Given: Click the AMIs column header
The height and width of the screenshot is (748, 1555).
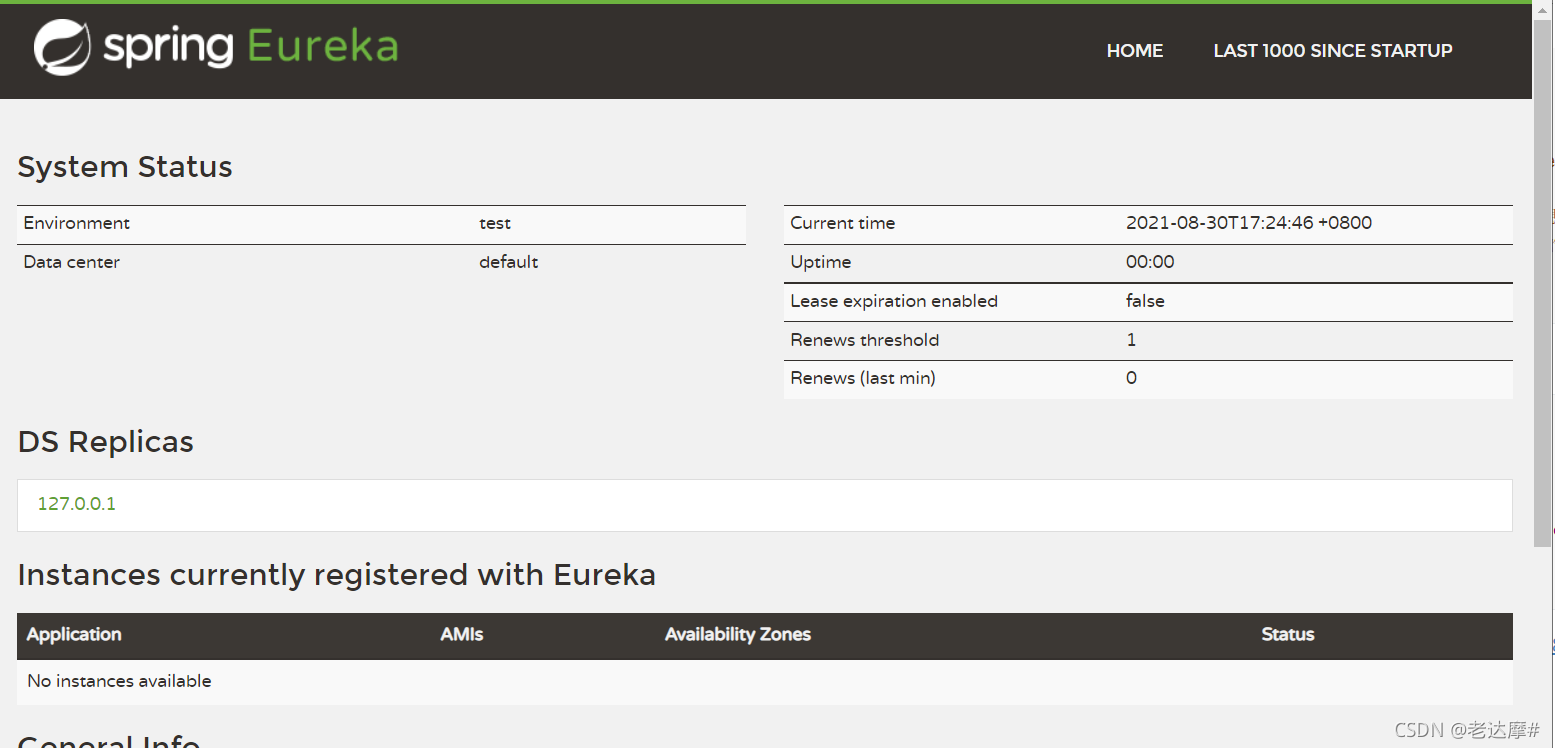Looking at the screenshot, I should [x=462, y=635].
